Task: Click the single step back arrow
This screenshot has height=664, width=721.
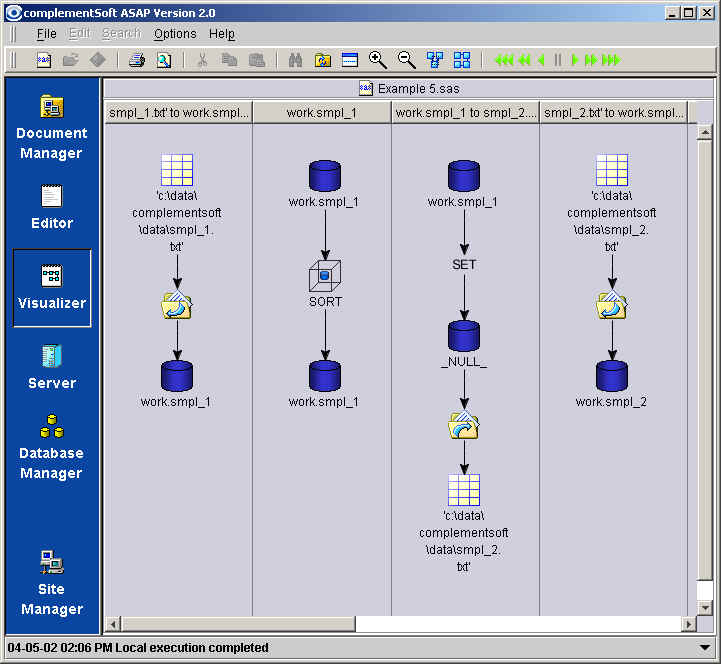Action: 541,60
